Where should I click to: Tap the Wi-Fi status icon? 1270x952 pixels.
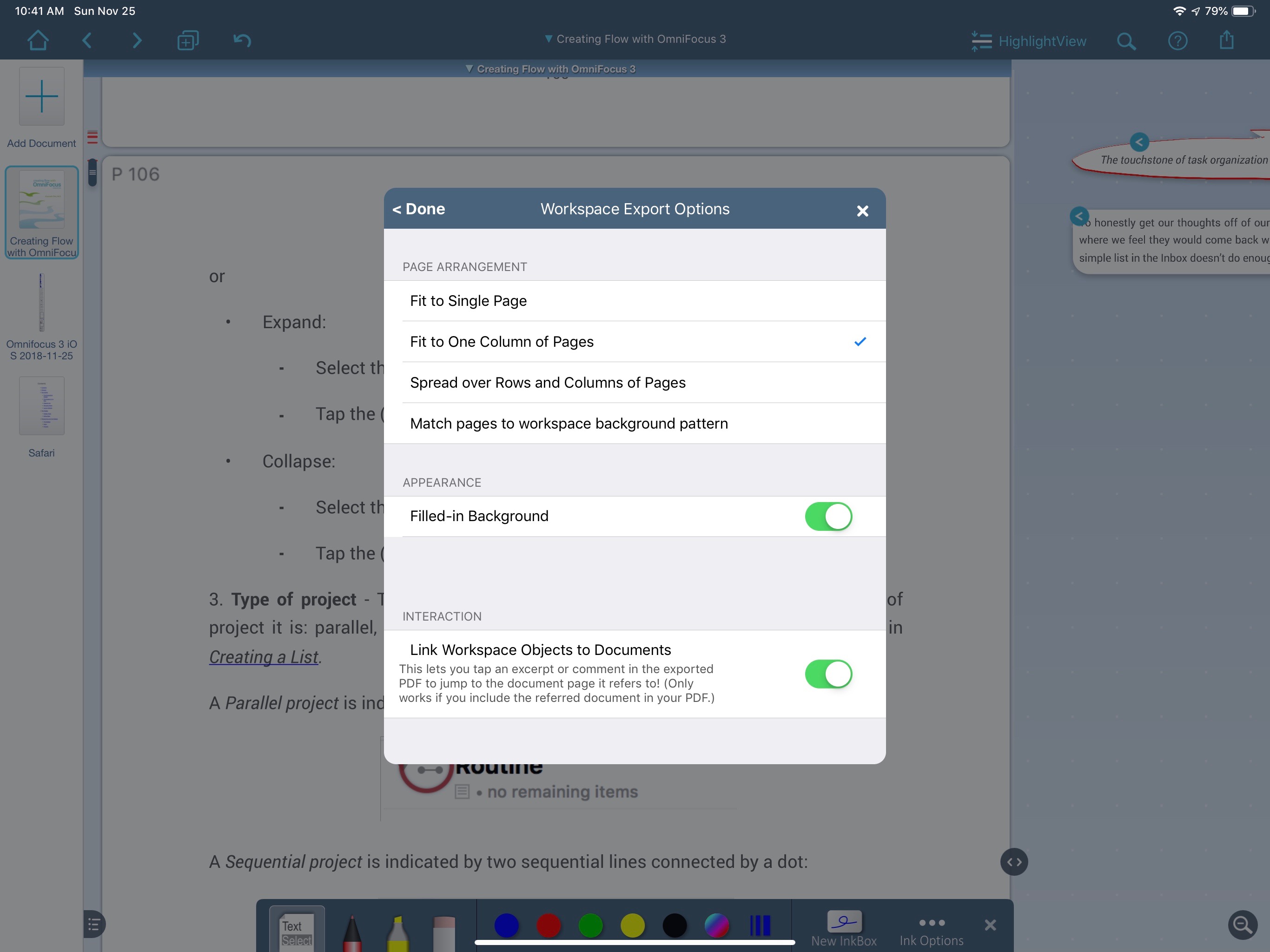pos(1179,11)
